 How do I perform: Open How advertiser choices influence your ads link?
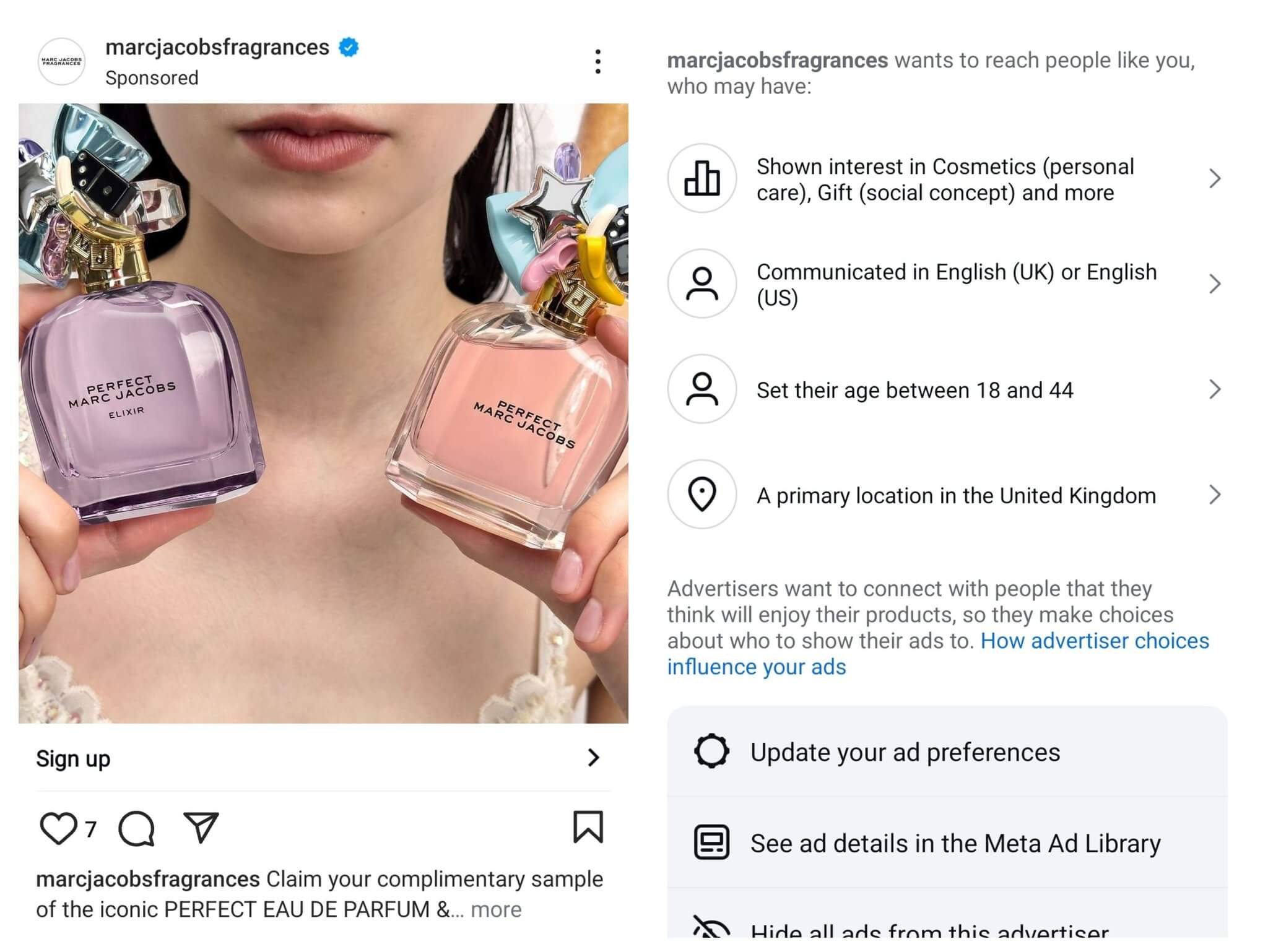pyautogui.click(x=1094, y=641)
